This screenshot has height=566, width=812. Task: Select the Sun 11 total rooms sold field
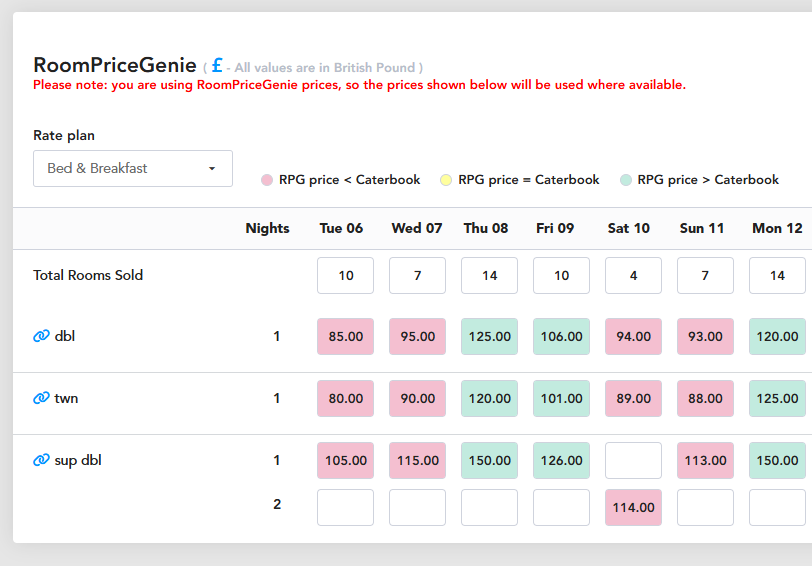click(x=705, y=275)
